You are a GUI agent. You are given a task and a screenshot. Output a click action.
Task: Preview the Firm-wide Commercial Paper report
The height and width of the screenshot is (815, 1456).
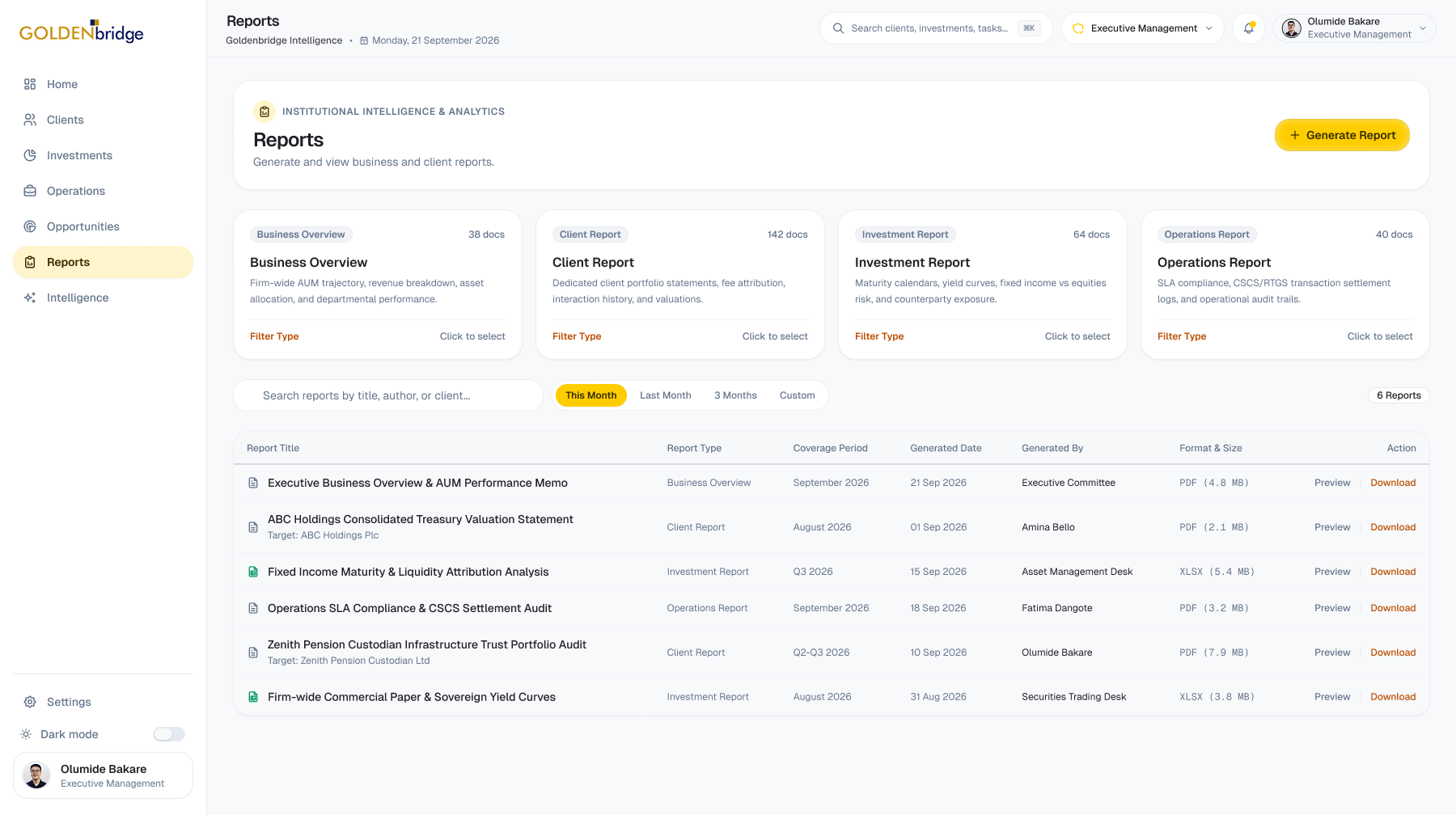tap(1332, 697)
